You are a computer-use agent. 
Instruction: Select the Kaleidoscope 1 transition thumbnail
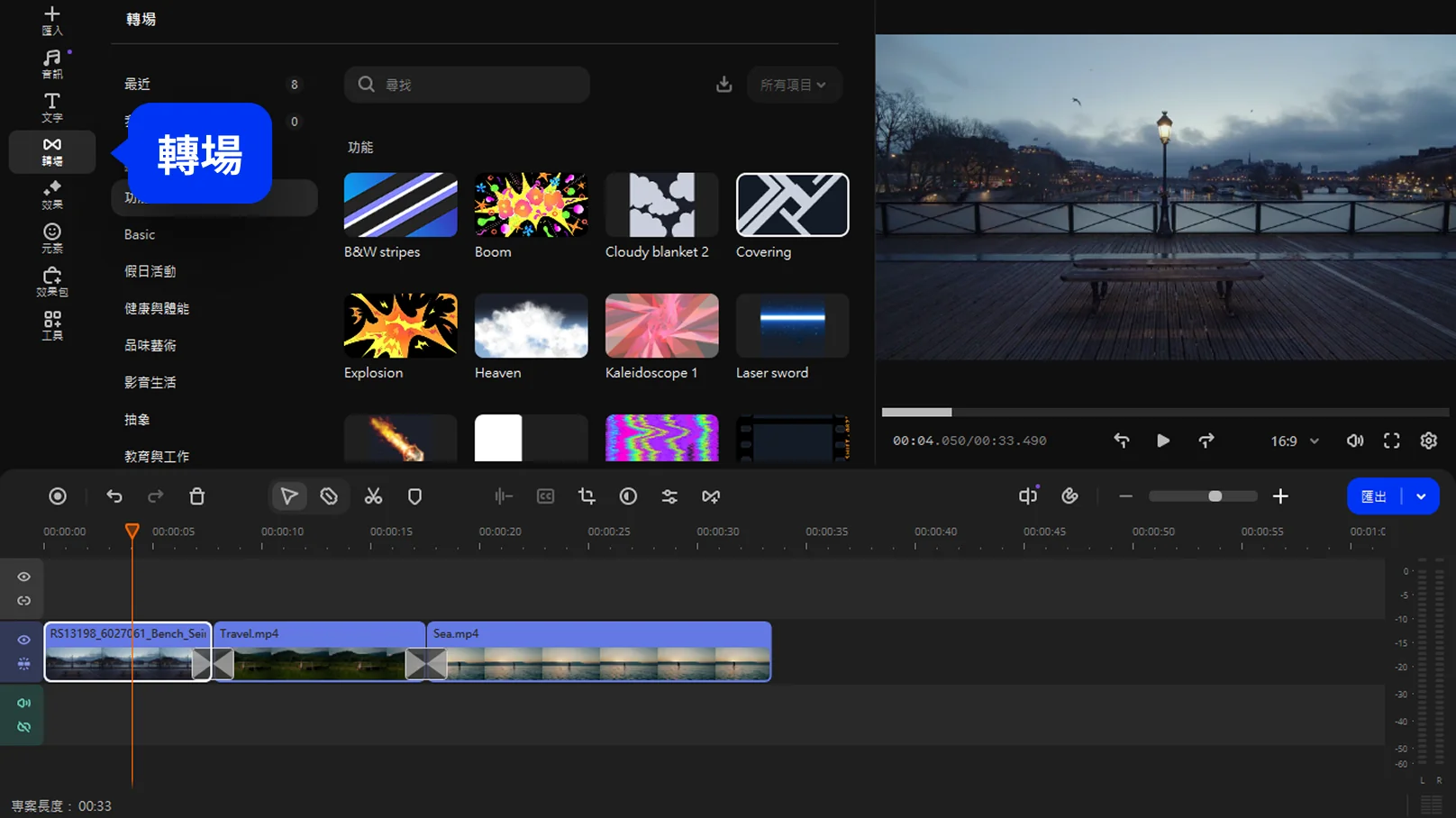[661, 326]
